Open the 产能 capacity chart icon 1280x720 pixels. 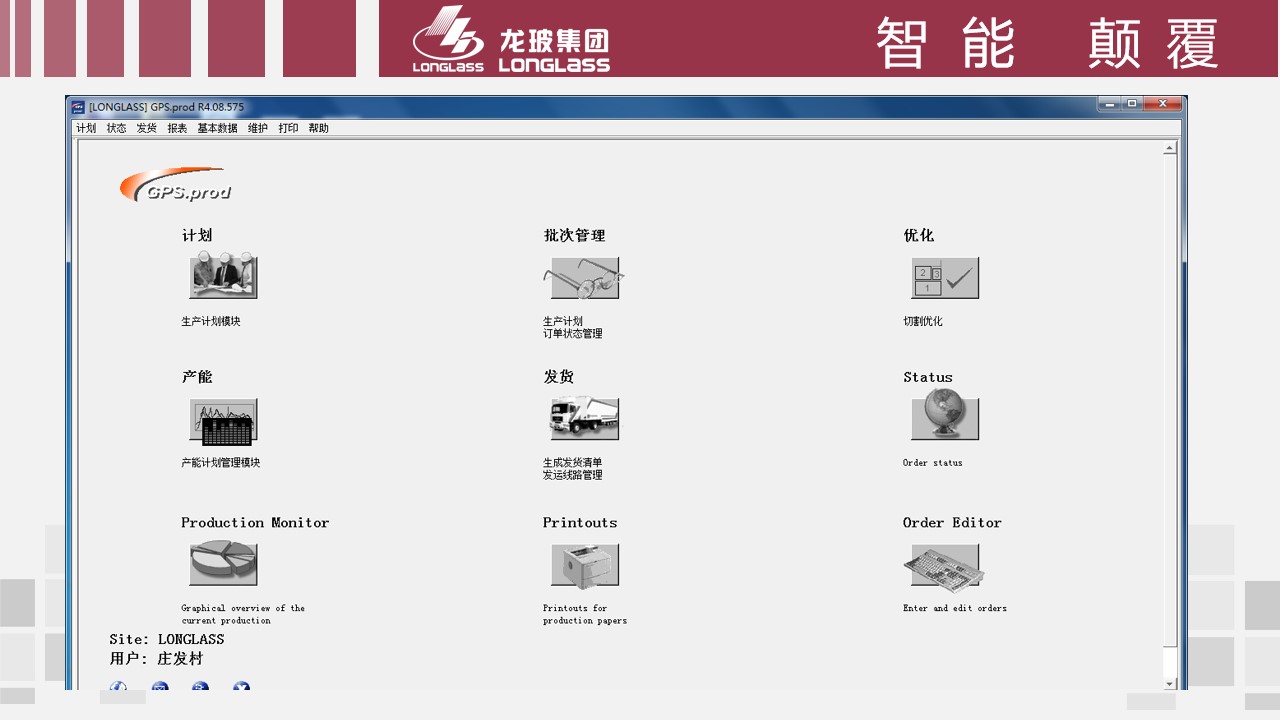click(x=223, y=421)
